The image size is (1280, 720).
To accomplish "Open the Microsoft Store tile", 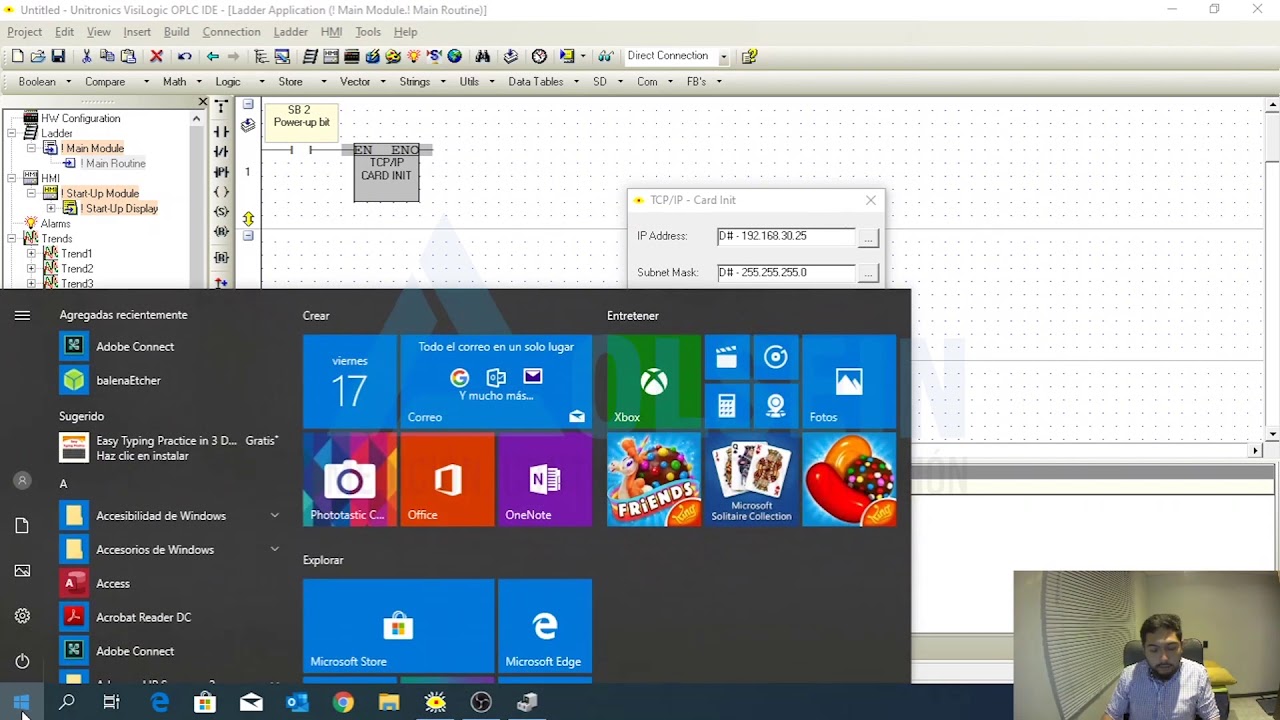I will (x=398, y=625).
